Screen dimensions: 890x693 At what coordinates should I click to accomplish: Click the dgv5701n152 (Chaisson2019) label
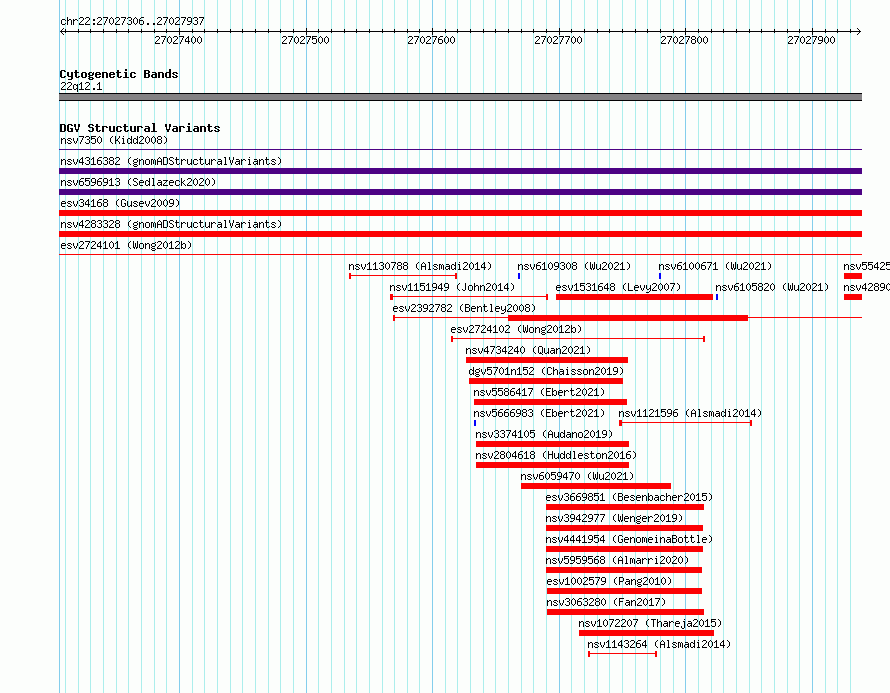pos(546,371)
